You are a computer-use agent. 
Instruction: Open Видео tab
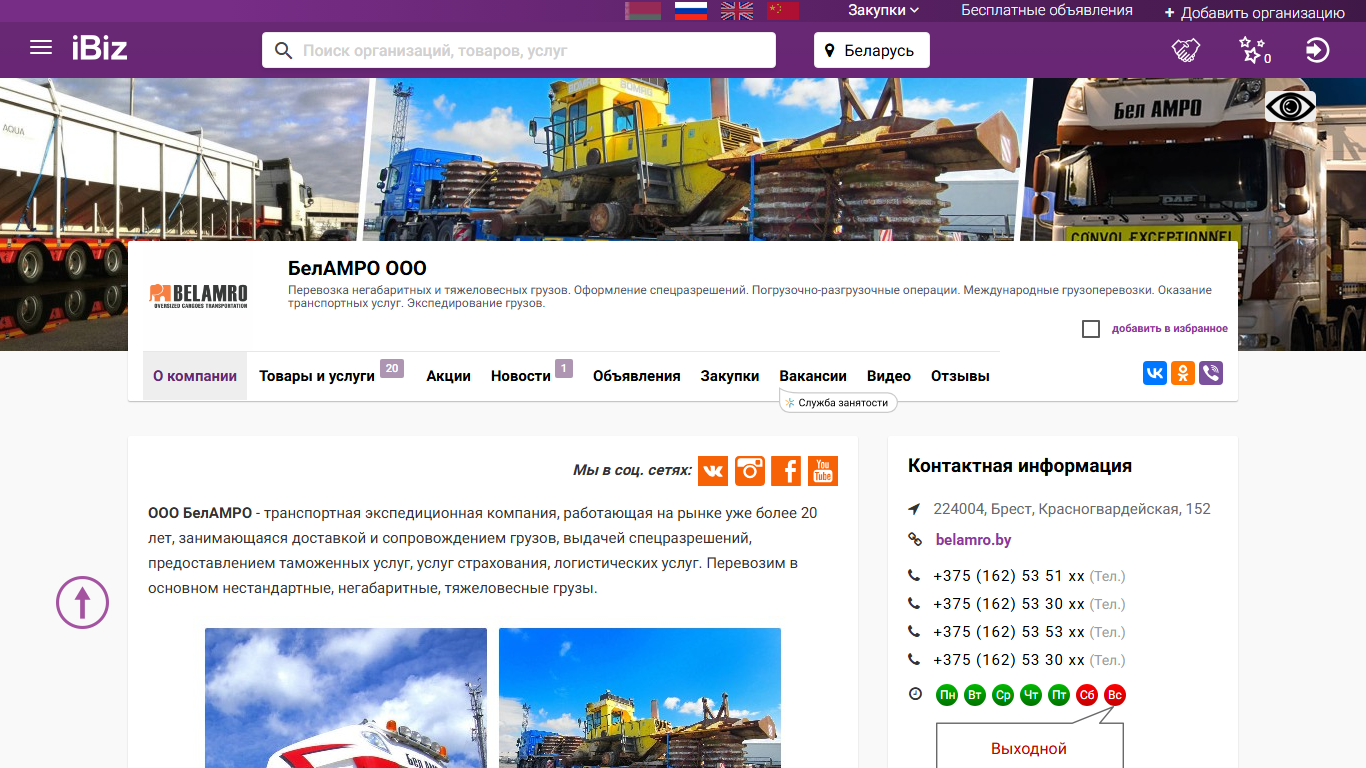point(889,376)
